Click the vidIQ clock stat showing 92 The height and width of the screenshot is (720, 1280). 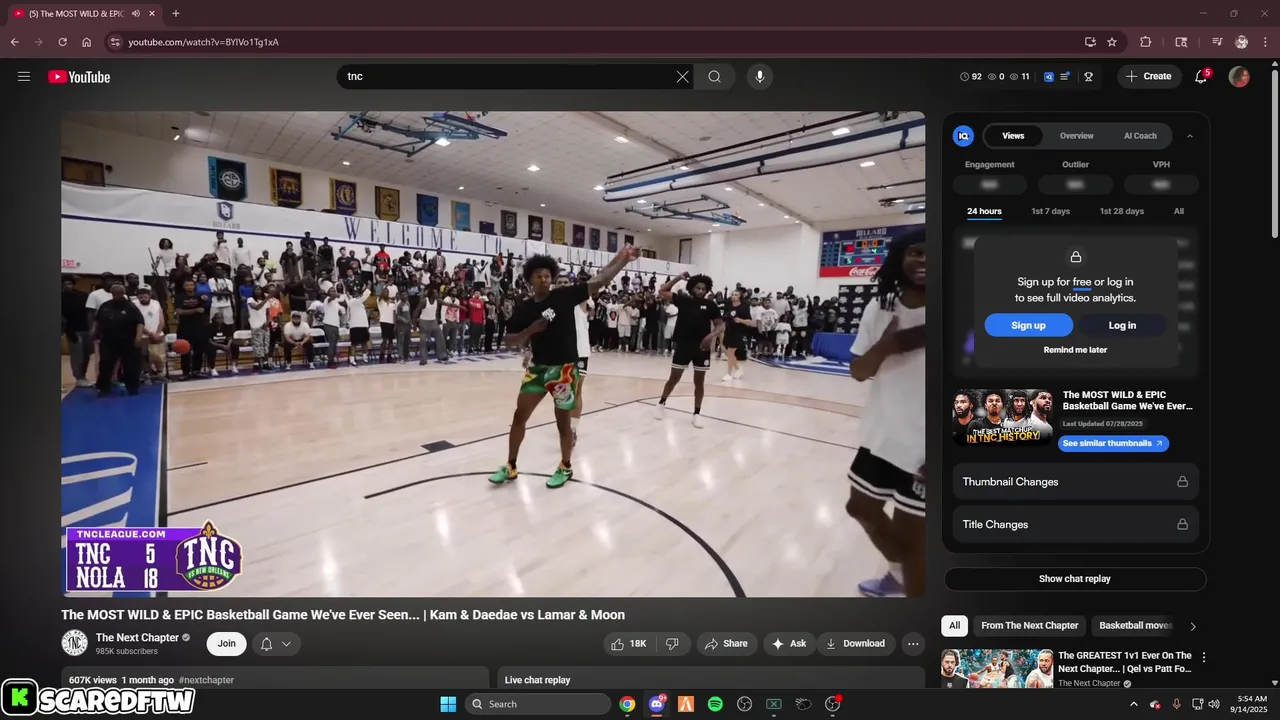(971, 77)
